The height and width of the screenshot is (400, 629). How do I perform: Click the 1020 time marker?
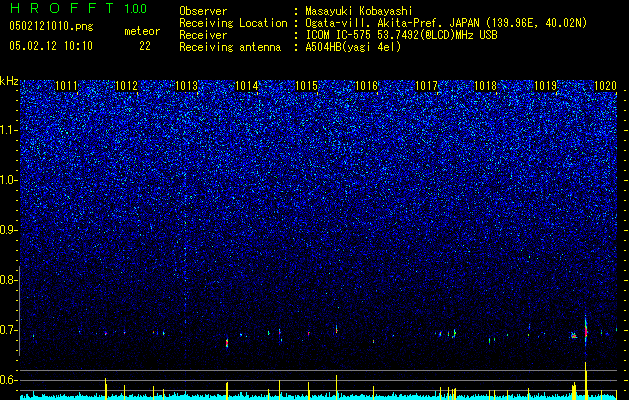[x=605, y=85]
